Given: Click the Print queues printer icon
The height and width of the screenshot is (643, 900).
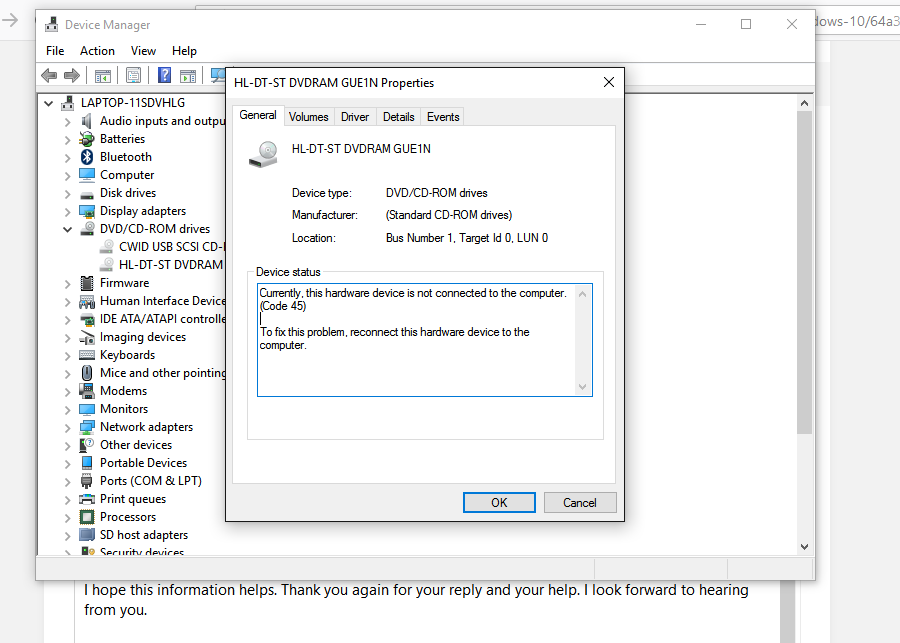Looking at the screenshot, I should pos(87,499).
